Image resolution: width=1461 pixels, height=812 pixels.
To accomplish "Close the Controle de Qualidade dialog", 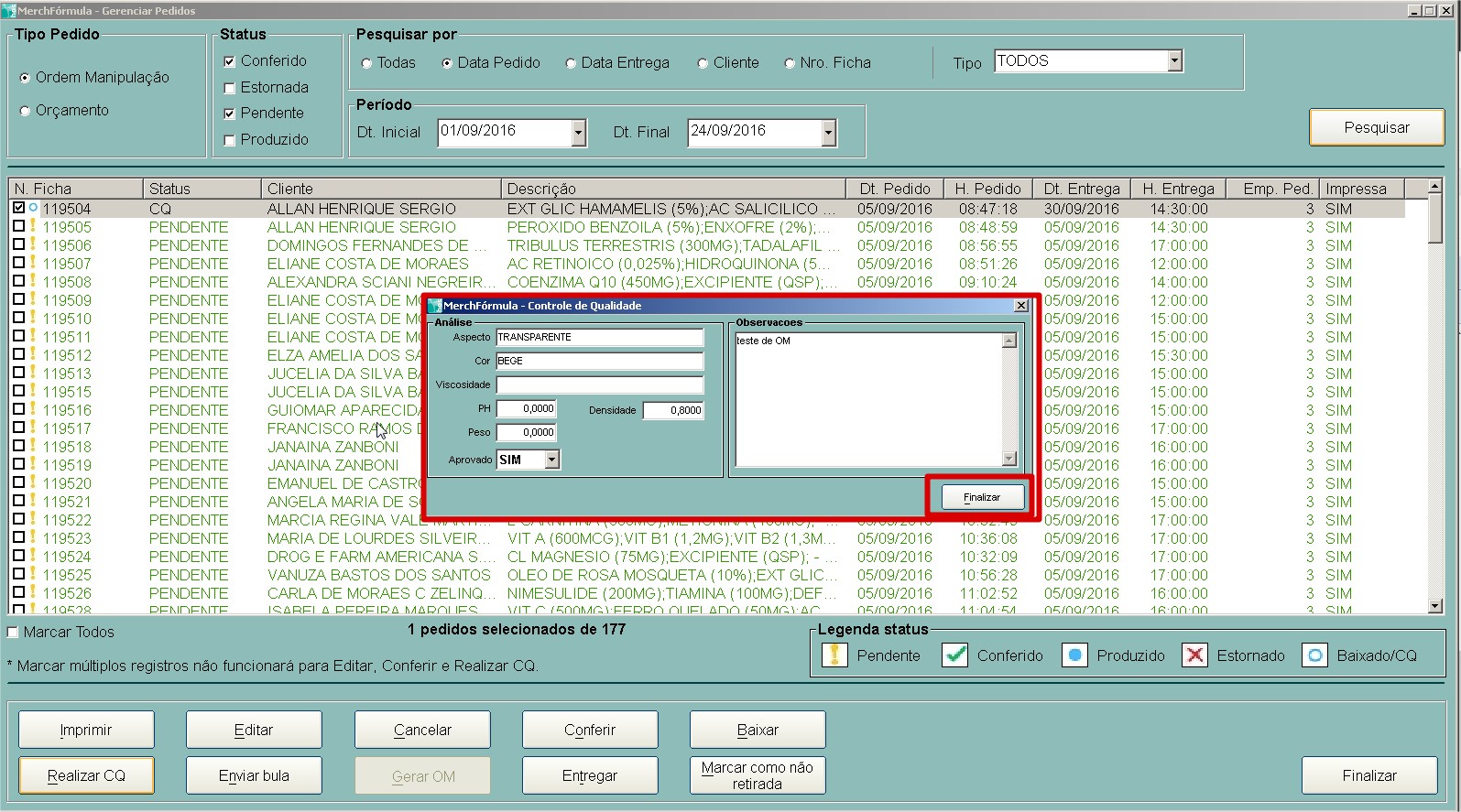I will [x=1021, y=306].
